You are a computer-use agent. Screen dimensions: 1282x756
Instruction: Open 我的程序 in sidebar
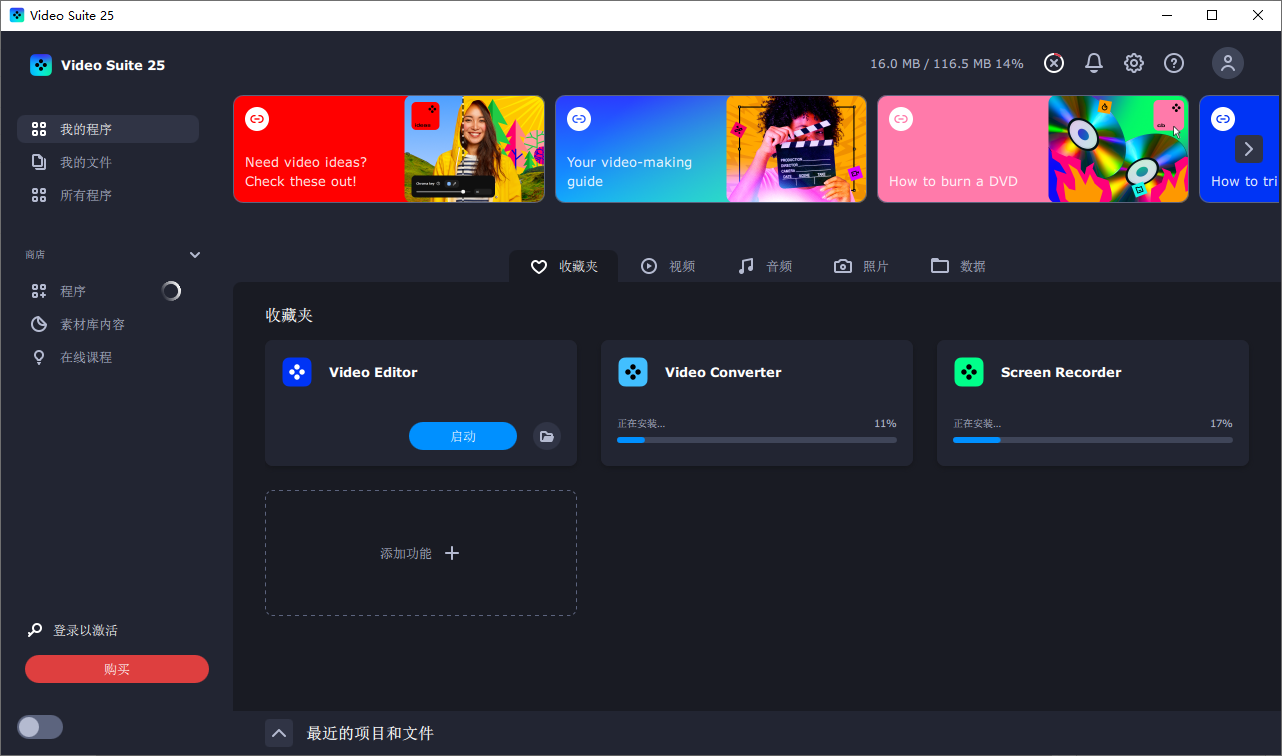(108, 129)
